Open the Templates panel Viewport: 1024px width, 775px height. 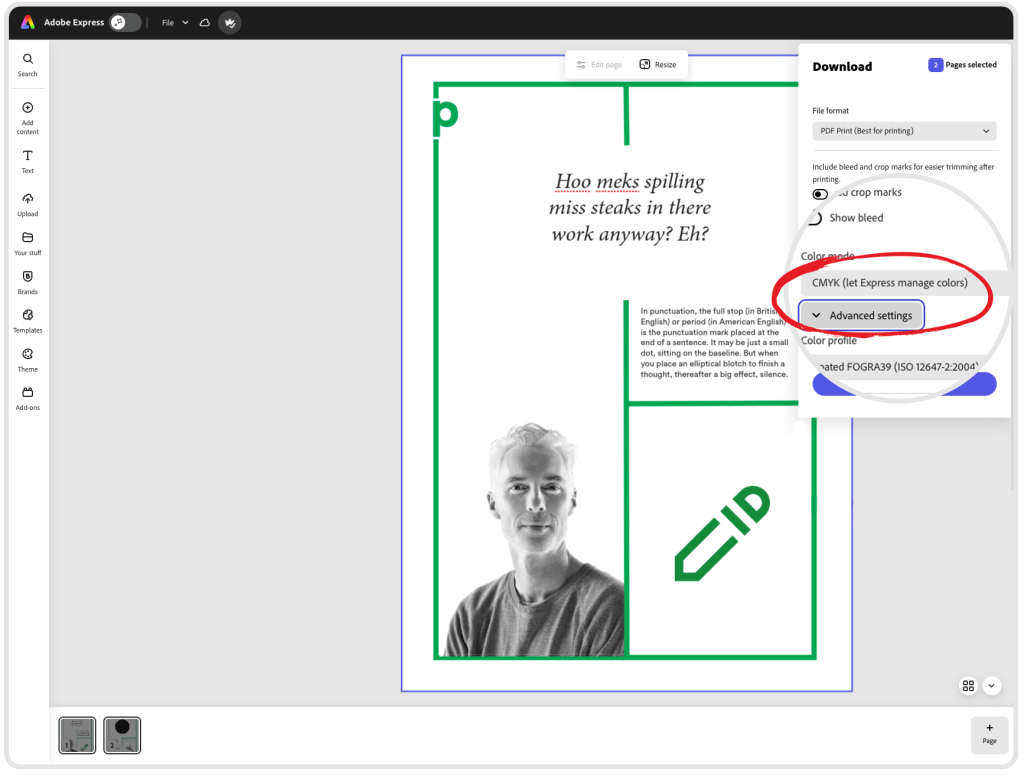tap(28, 320)
